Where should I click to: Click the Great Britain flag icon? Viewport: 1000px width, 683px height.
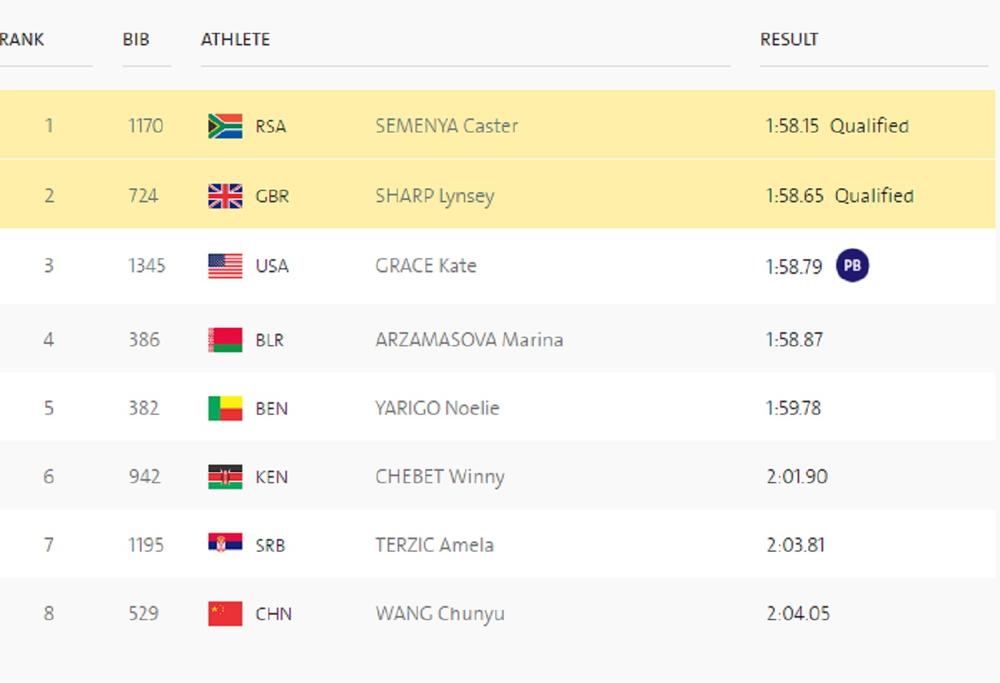(x=225, y=196)
